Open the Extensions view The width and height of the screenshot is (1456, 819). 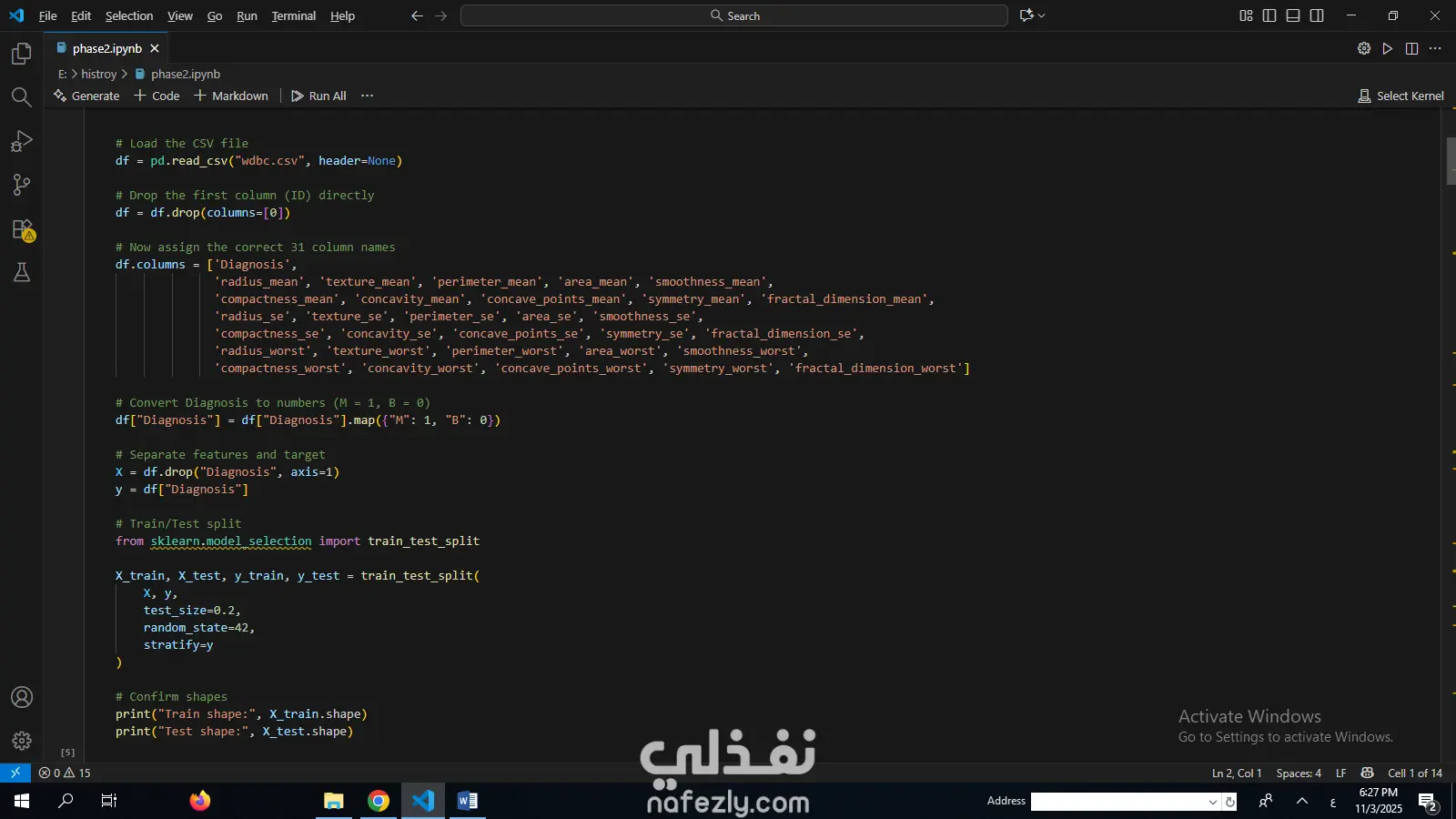coord(22,228)
